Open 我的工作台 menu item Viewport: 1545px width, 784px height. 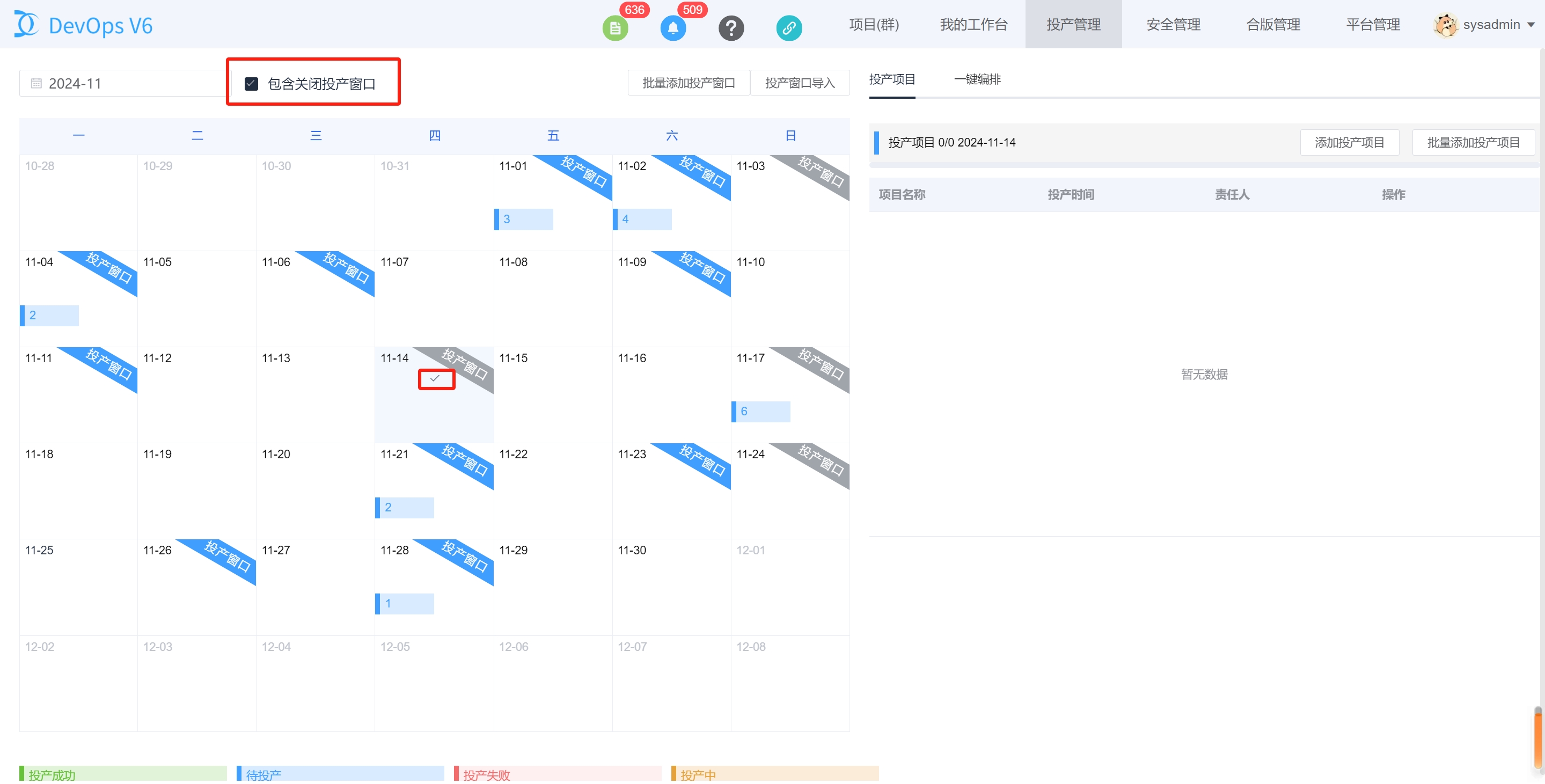(x=973, y=25)
